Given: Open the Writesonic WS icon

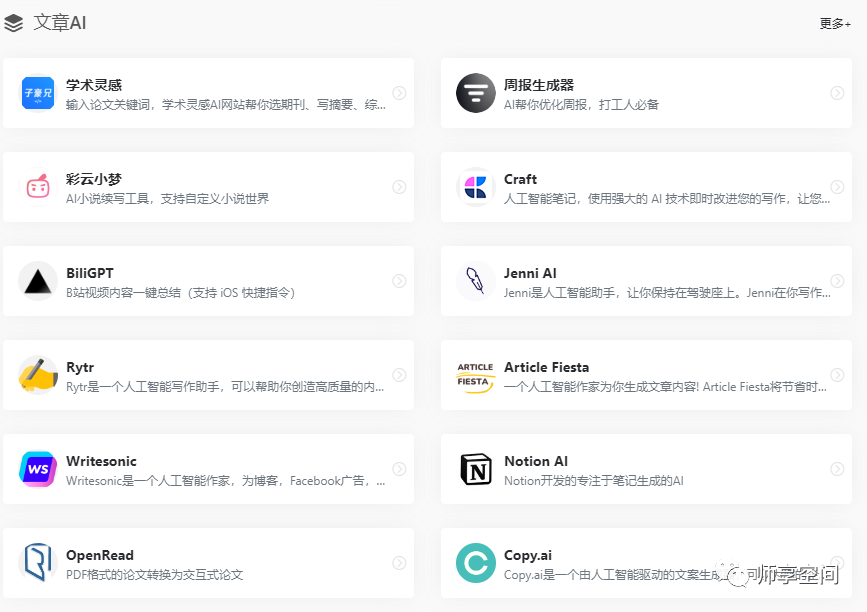Looking at the screenshot, I should (x=38, y=469).
